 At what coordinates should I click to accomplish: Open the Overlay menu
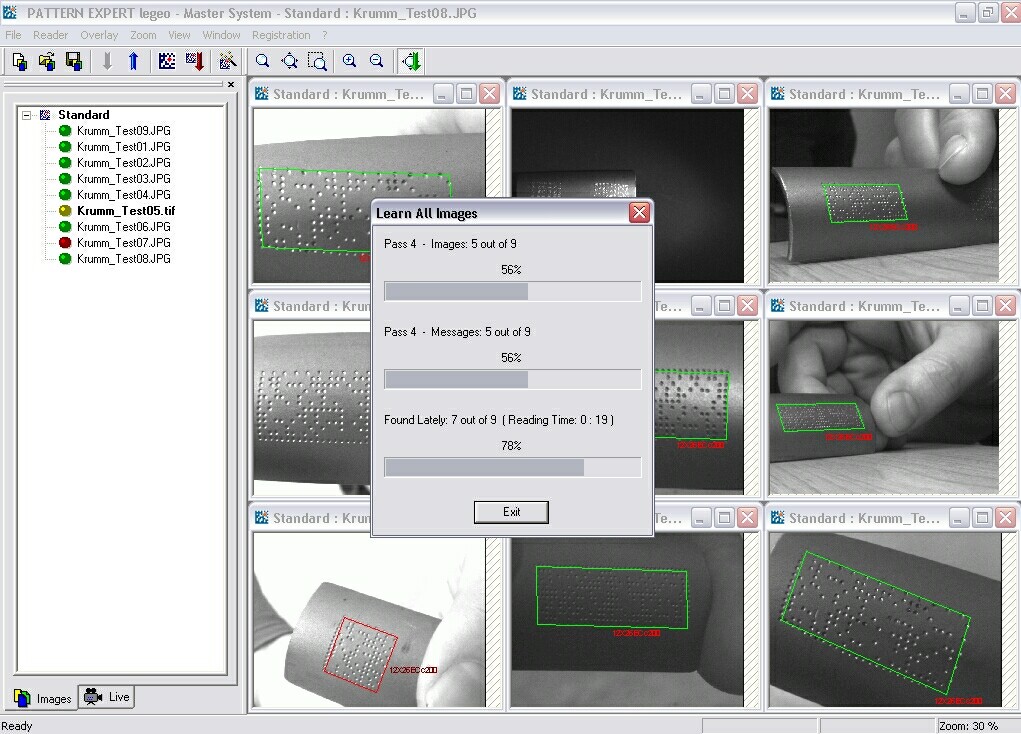pos(99,35)
